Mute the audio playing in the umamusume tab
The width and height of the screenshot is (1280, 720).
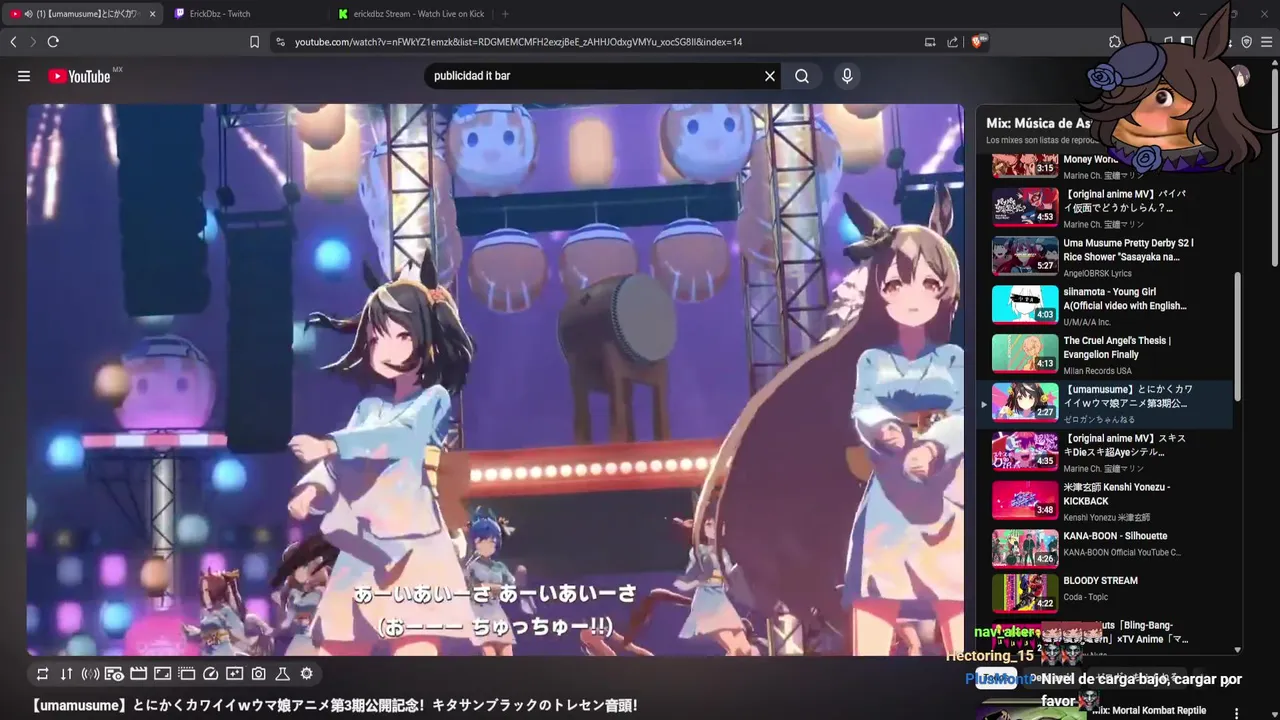point(28,14)
